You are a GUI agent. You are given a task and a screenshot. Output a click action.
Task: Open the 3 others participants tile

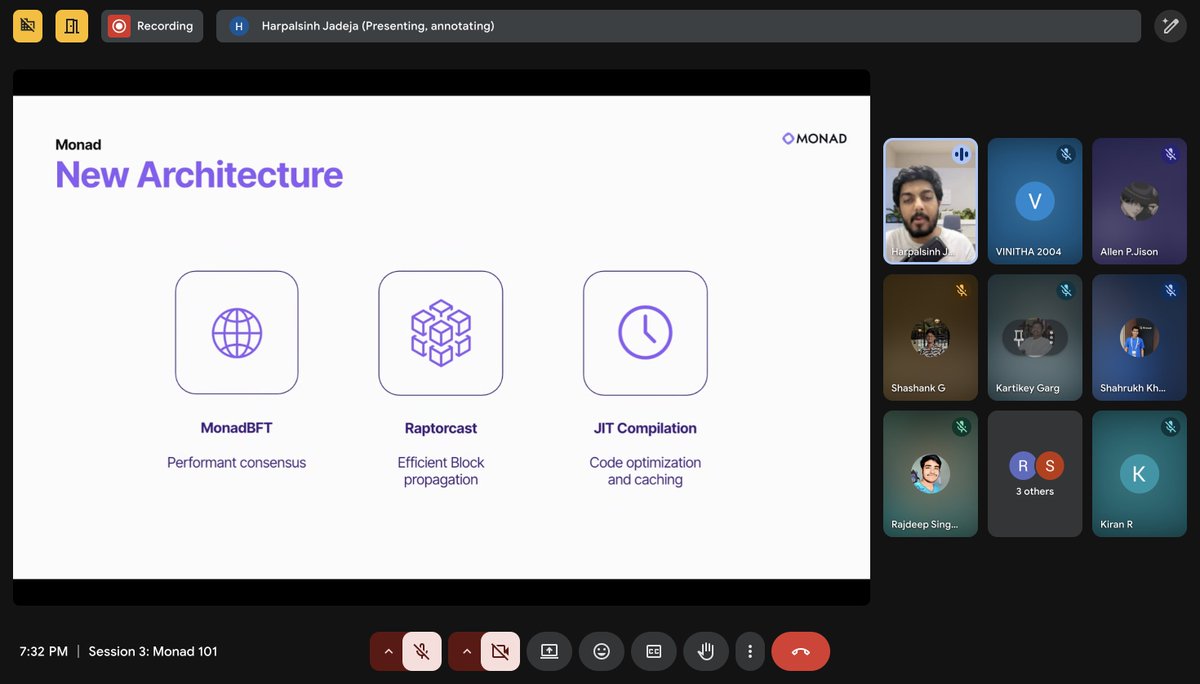(1035, 474)
